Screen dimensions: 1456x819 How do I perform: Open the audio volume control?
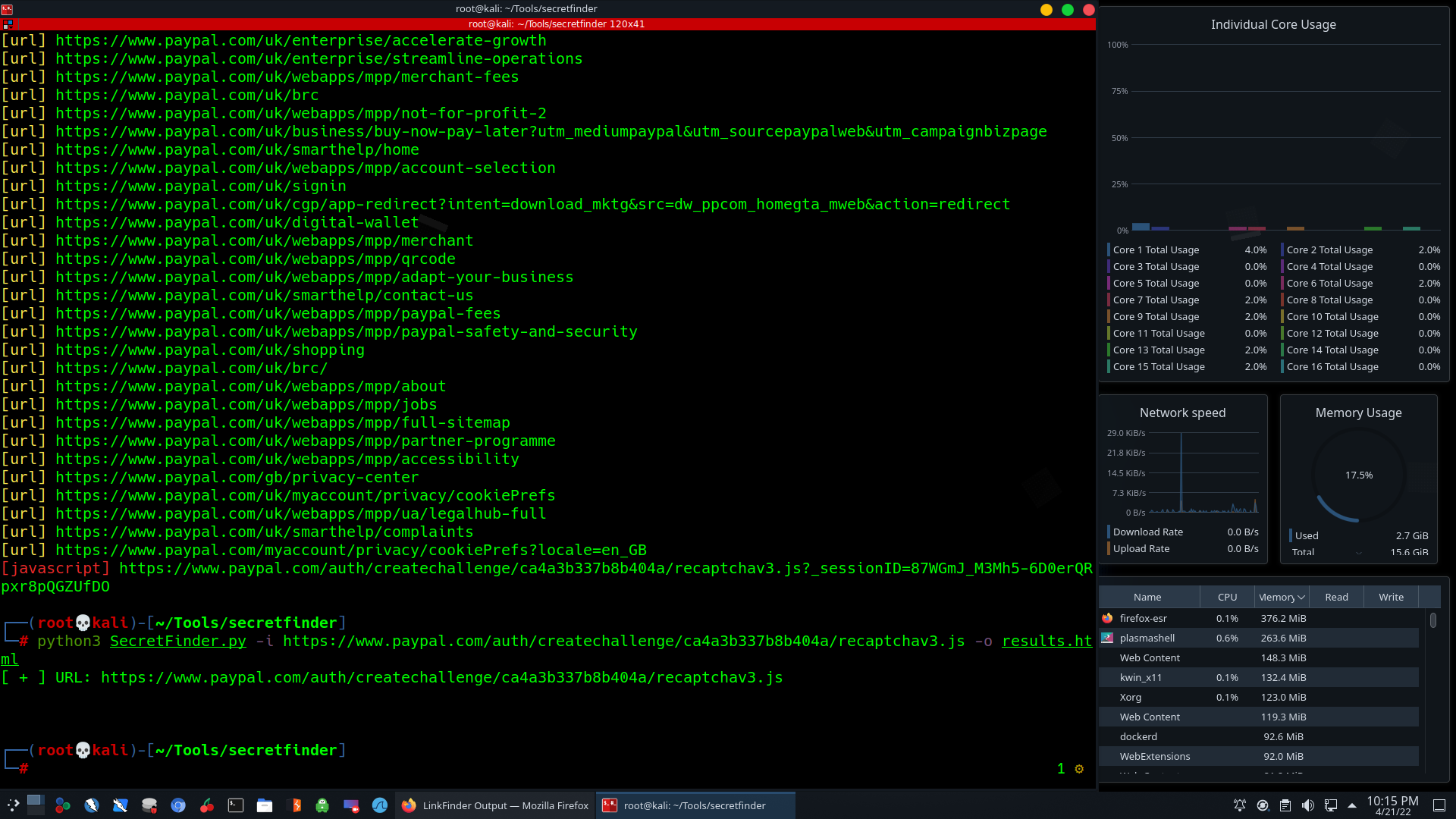1307,805
